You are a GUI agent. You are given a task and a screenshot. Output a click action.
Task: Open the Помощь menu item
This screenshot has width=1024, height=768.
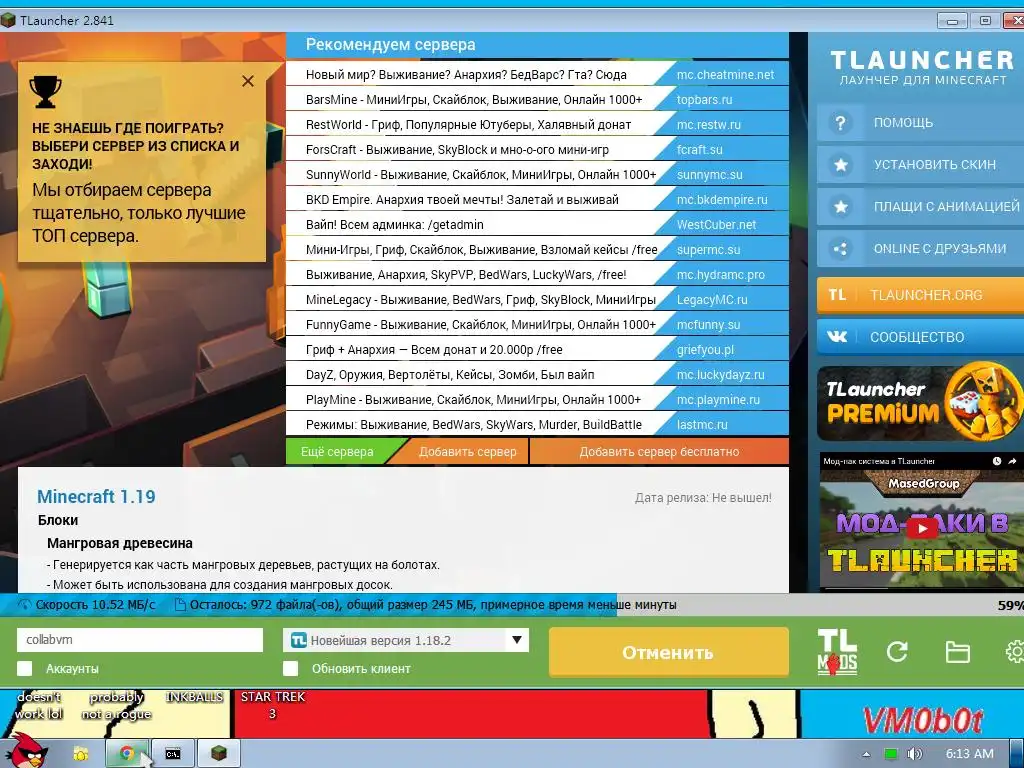(x=920, y=123)
